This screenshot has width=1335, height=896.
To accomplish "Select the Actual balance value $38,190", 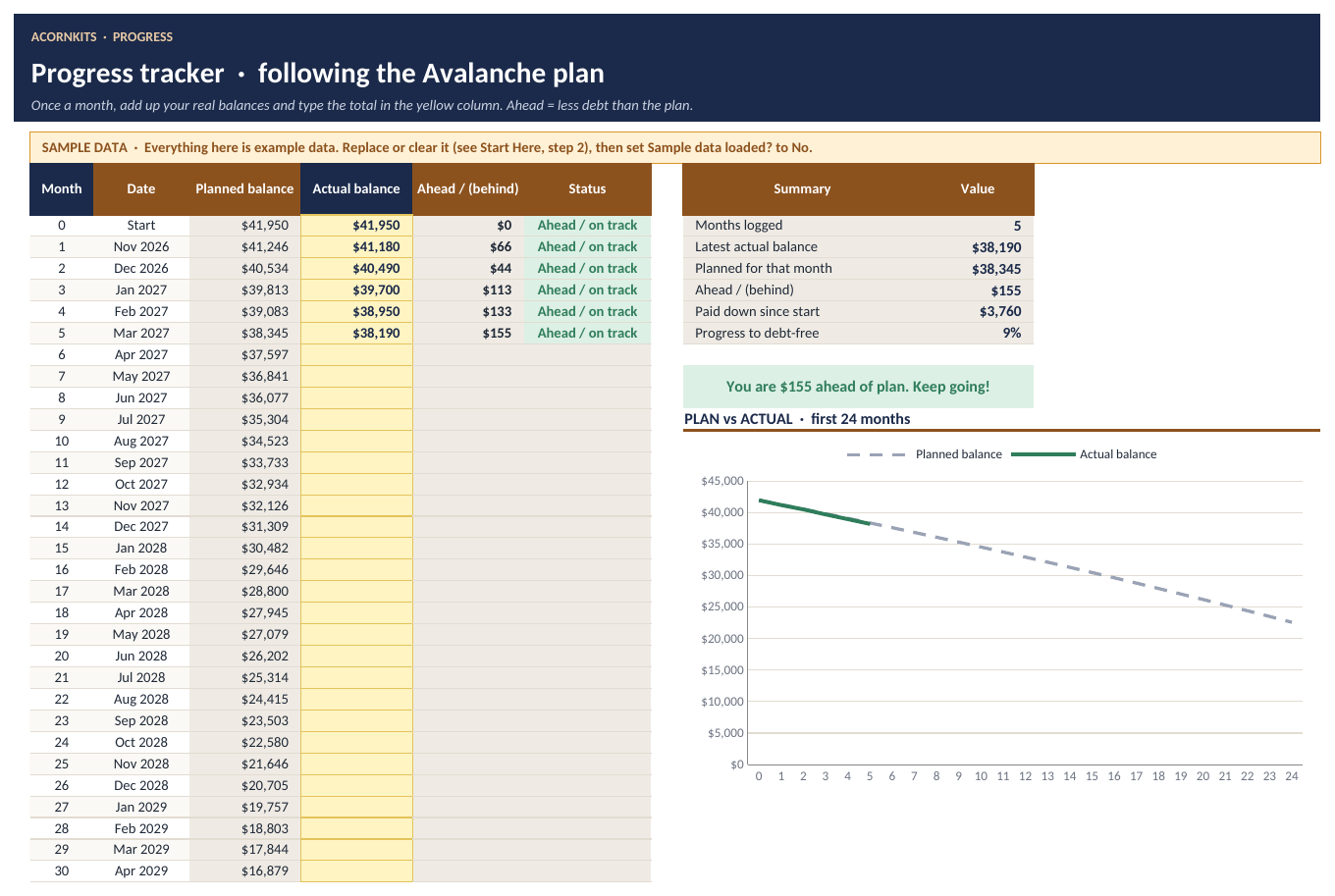I will pos(356,333).
